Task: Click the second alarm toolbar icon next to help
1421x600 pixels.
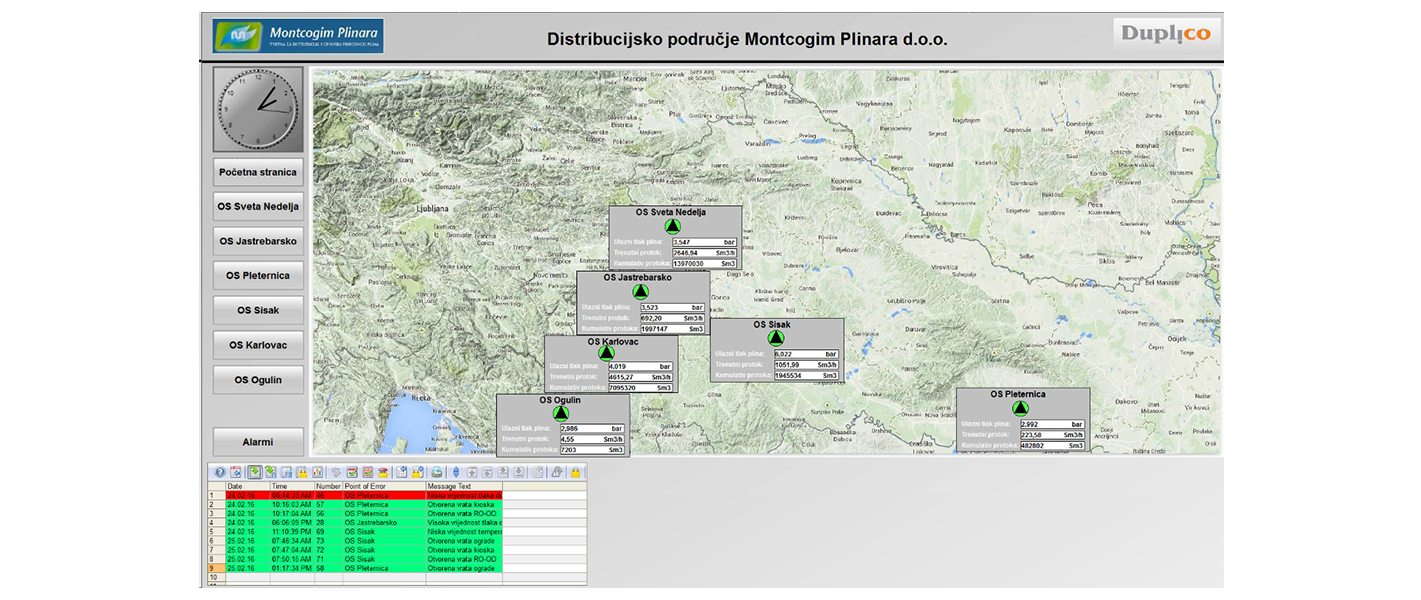Action: 235,472
